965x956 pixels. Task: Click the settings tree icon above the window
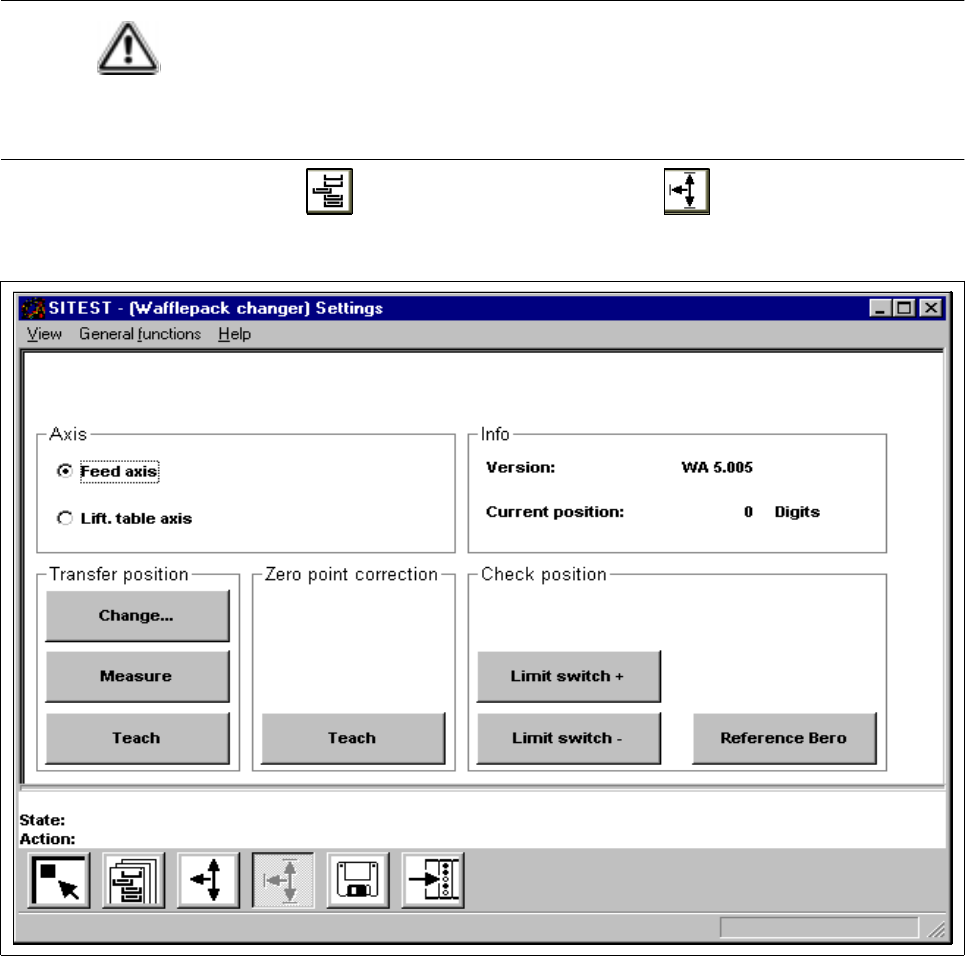[329, 191]
